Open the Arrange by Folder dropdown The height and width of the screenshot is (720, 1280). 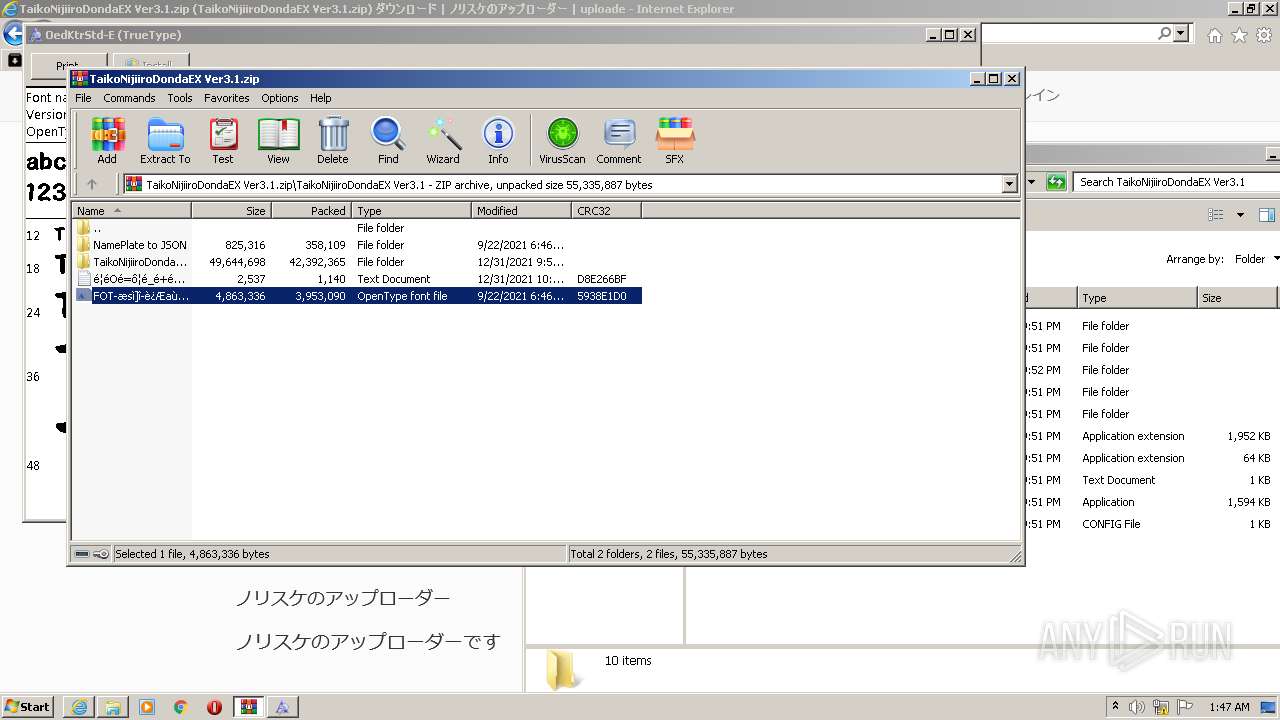(x=1257, y=259)
